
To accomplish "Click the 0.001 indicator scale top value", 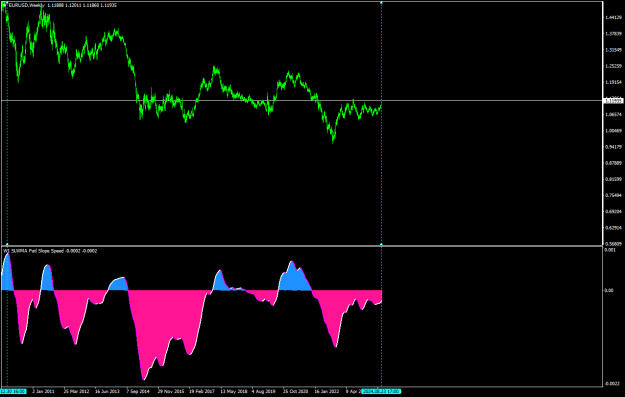I will tap(610, 250).
